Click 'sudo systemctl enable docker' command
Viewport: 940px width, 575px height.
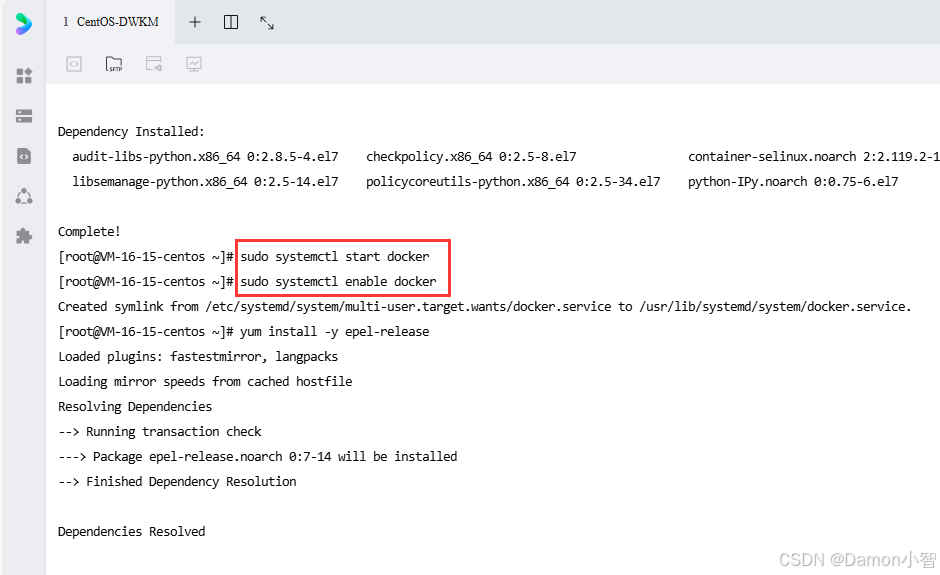pyautogui.click(x=338, y=282)
